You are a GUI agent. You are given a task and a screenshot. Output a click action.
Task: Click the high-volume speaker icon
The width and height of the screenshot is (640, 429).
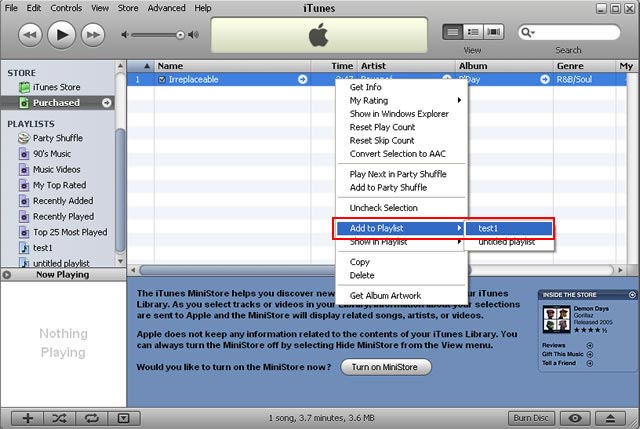click(x=193, y=35)
